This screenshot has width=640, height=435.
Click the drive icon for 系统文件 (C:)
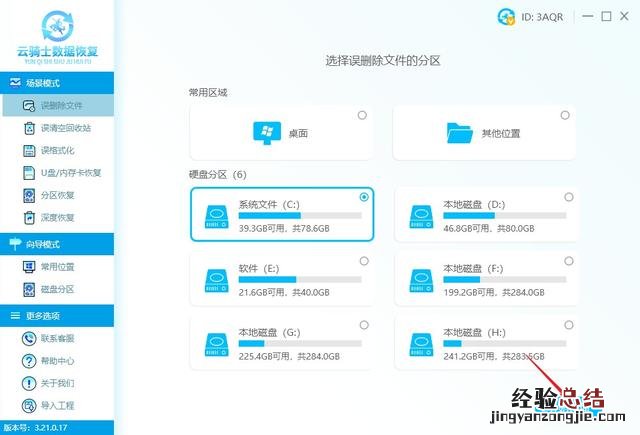pyautogui.click(x=217, y=217)
